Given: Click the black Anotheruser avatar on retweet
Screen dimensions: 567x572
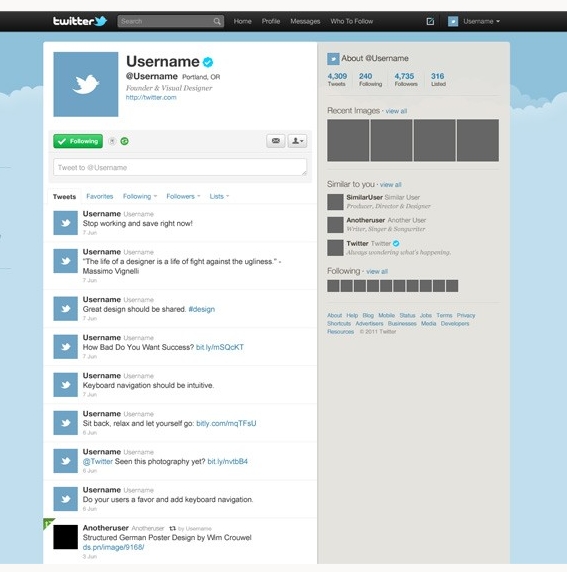Looking at the screenshot, I should click(x=66, y=537).
